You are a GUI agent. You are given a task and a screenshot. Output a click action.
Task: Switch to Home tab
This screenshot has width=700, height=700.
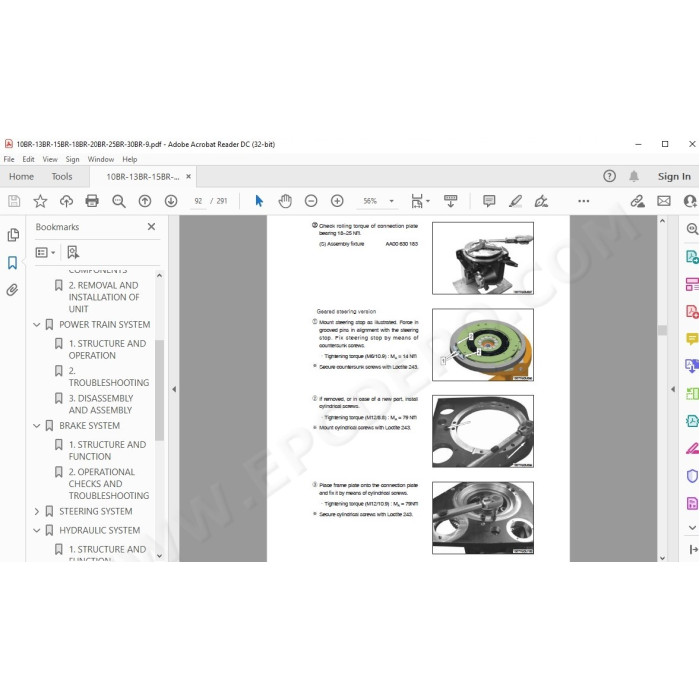click(21, 176)
